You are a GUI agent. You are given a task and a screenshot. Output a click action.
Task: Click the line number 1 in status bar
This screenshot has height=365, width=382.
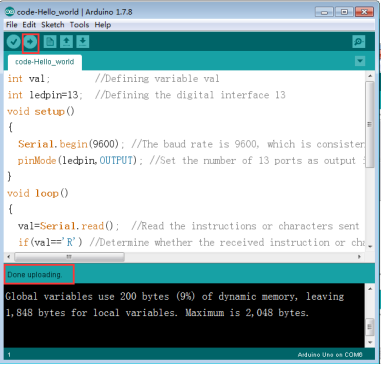coord(9,355)
